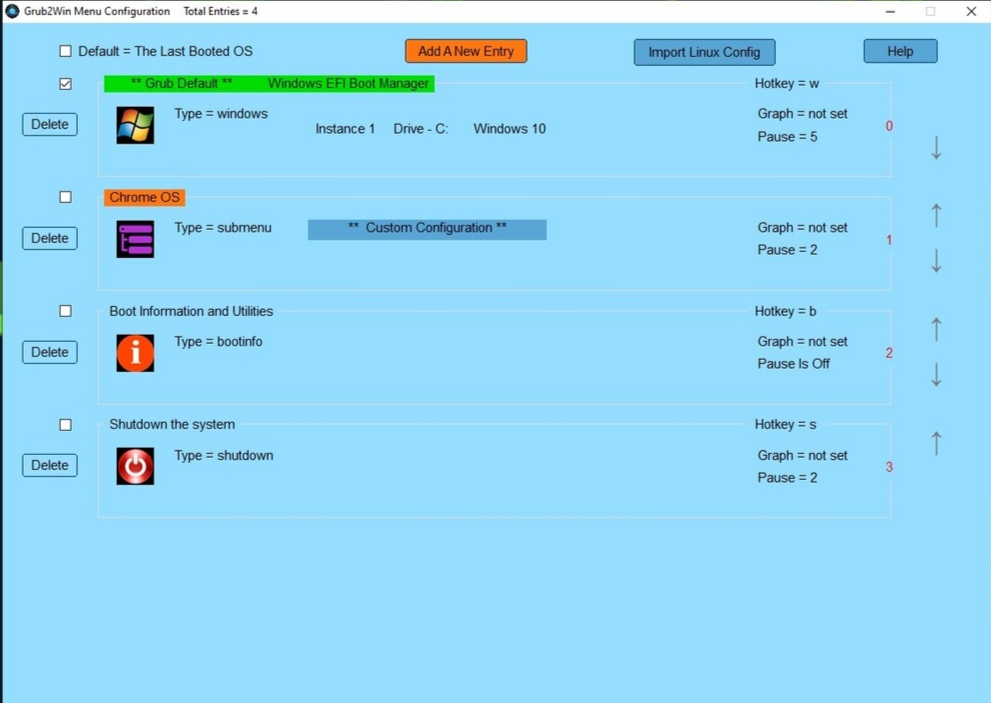This screenshot has height=703, width=991.
Task: Move Boot Information entry up with the arrow
Action: point(936,329)
